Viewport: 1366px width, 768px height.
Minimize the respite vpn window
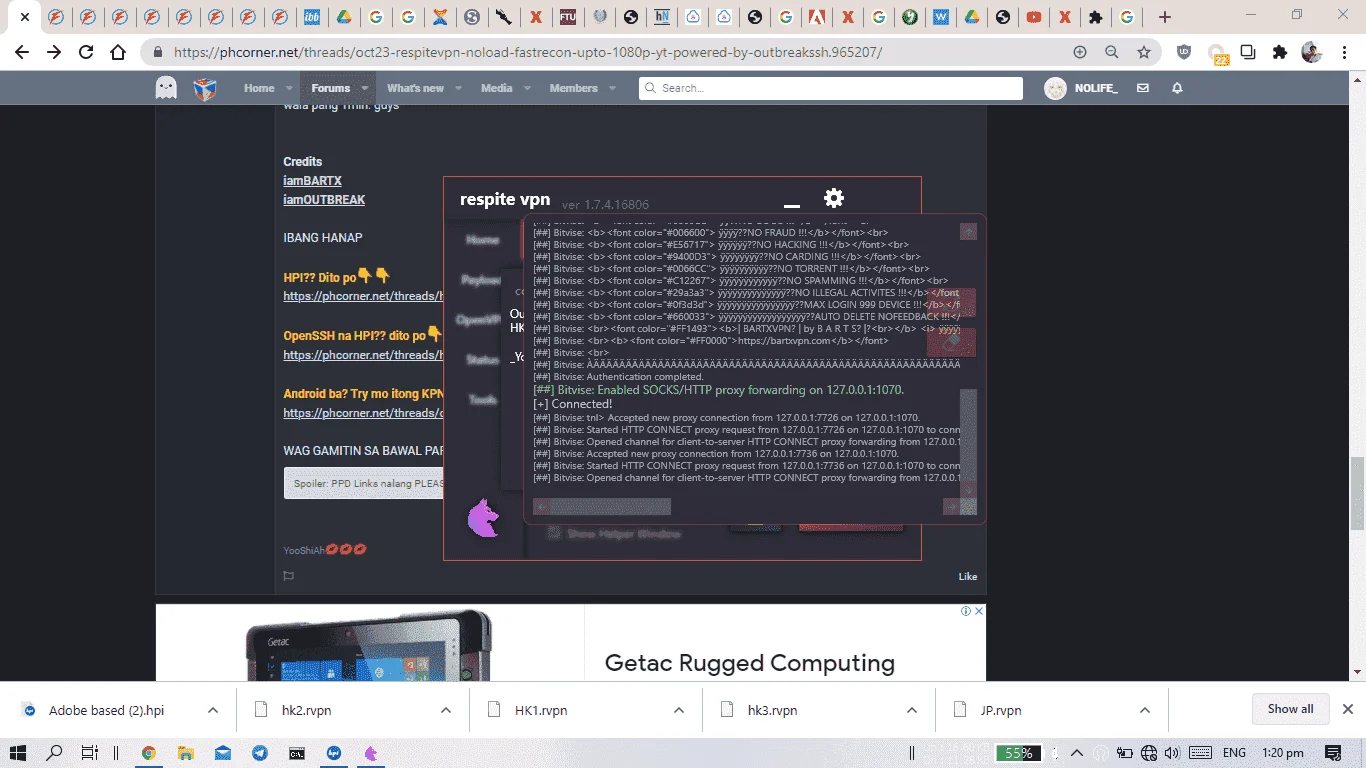(792, 206)
